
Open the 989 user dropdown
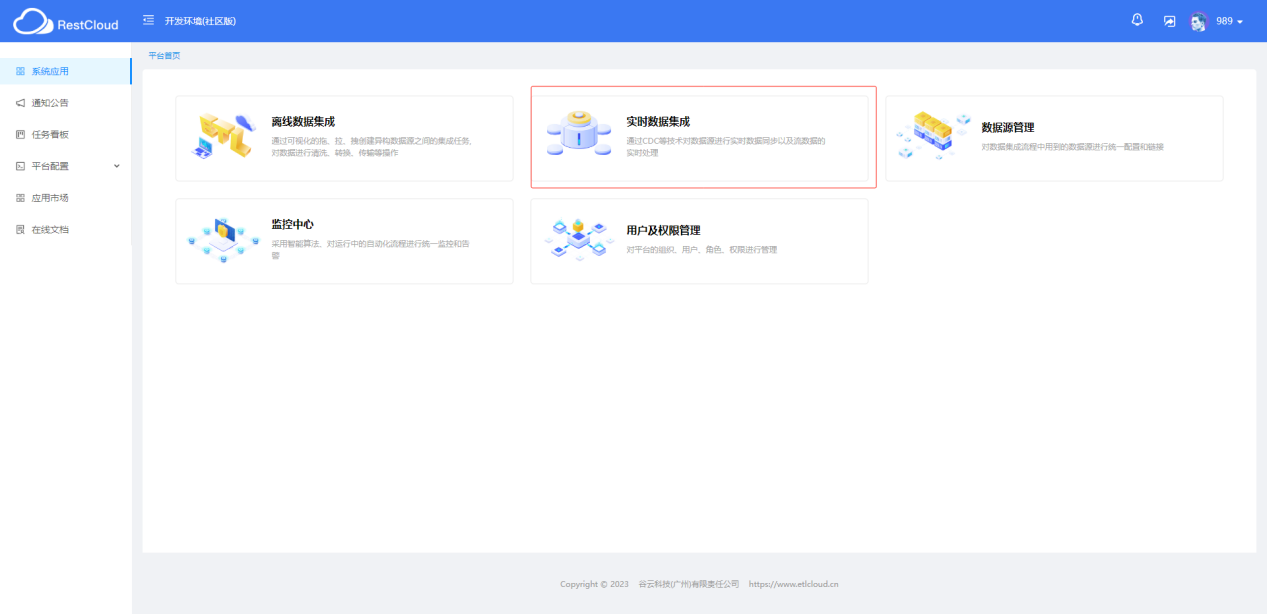pyautogui.click(x=1229, y=21)
